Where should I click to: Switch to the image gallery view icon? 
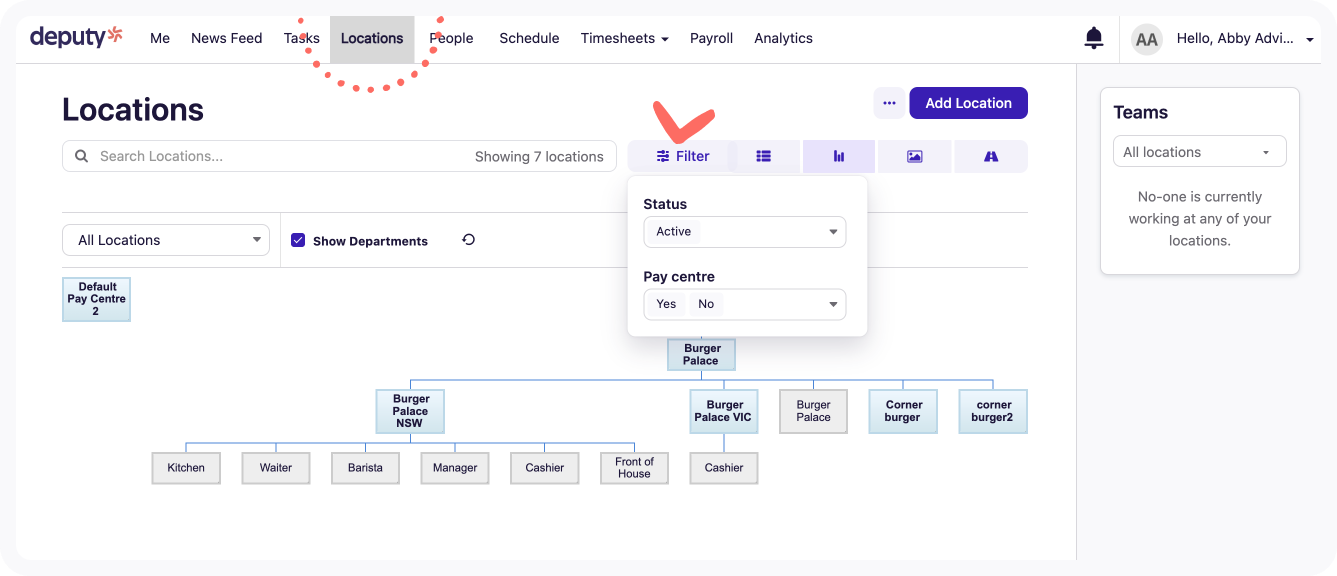pos(914,156)
